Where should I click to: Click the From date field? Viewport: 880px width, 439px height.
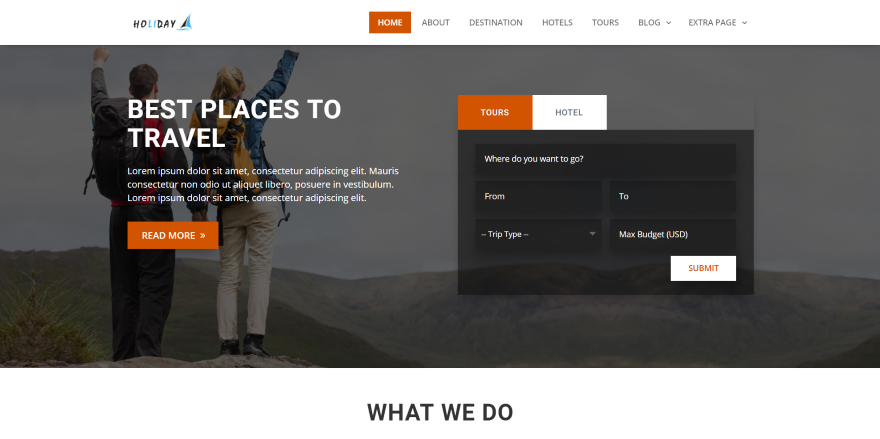(538, 196)
